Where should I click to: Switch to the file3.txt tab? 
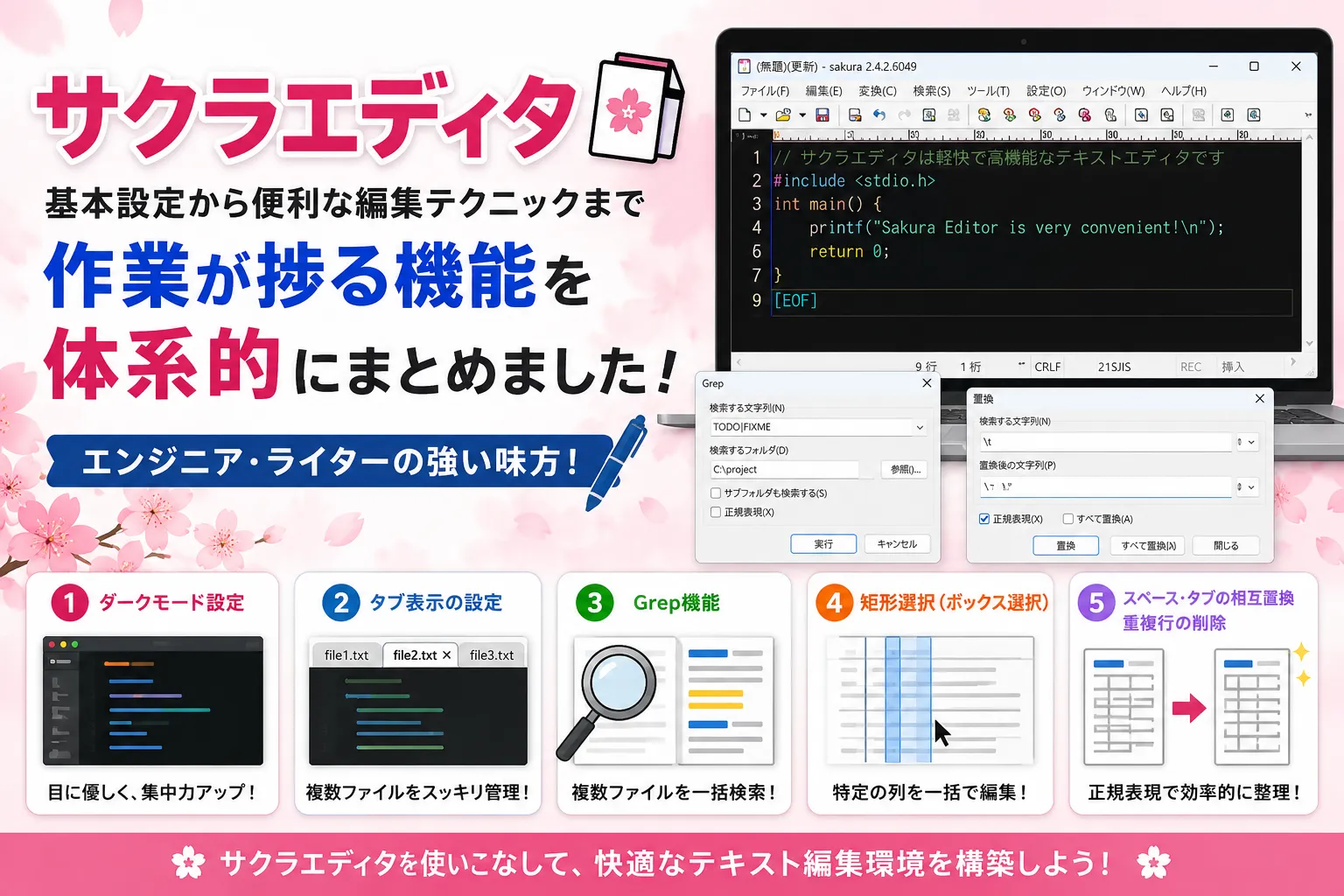[492, 655]
